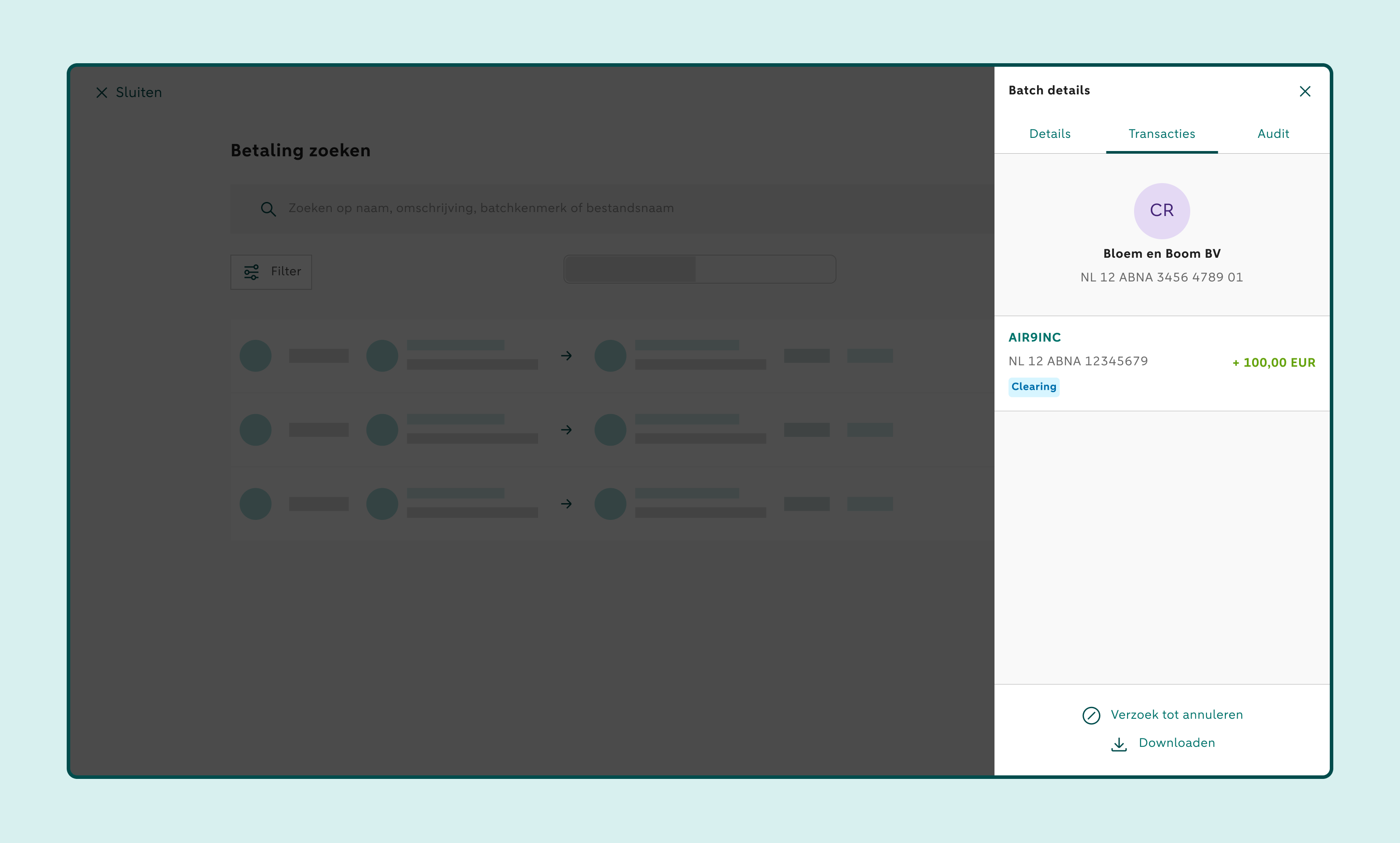Click account number NL 12 ABNA 12345679
This screenshot has height=843, width=1400.
[1077, 361]
